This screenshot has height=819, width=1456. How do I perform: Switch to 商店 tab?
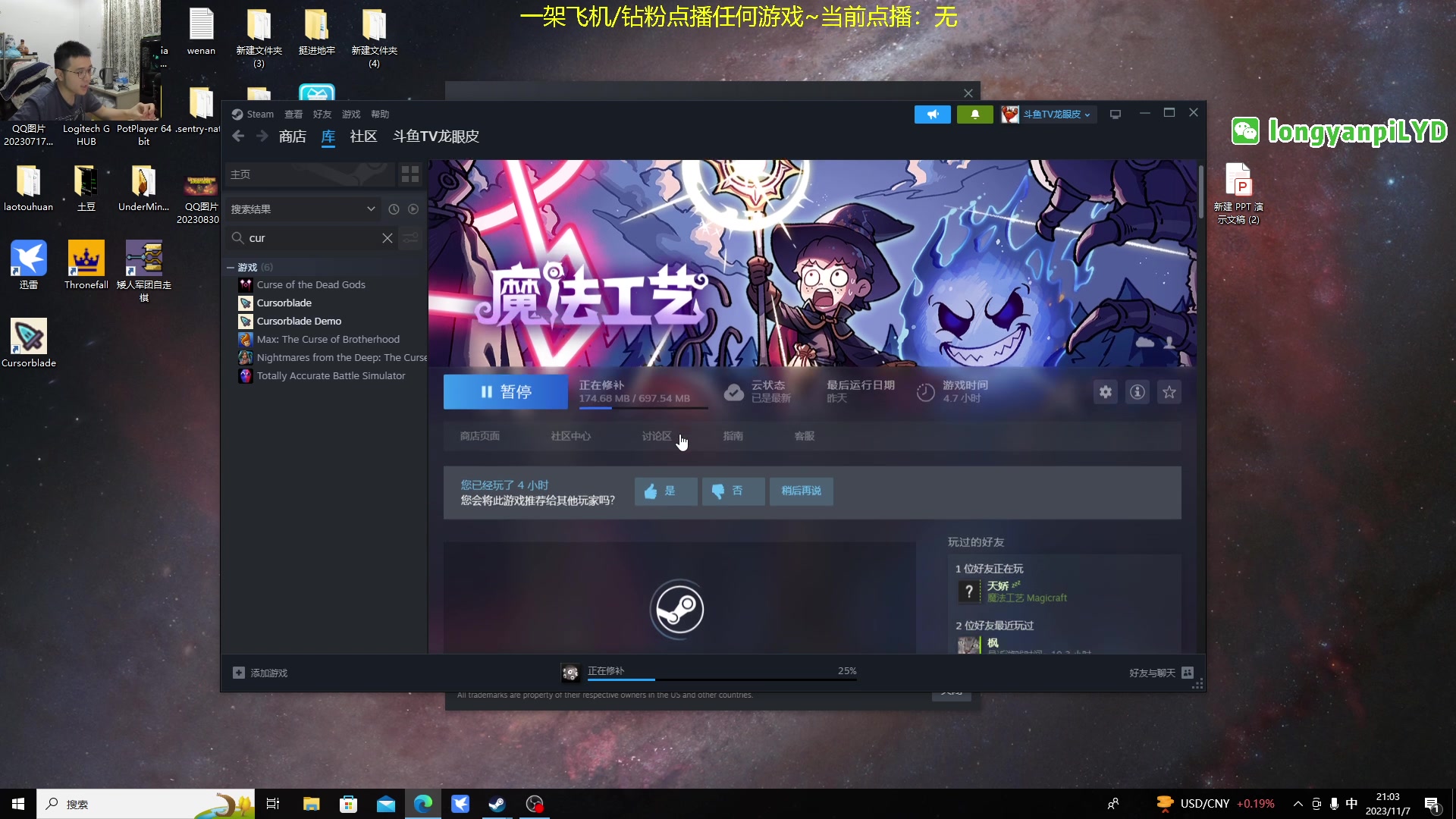293,136
